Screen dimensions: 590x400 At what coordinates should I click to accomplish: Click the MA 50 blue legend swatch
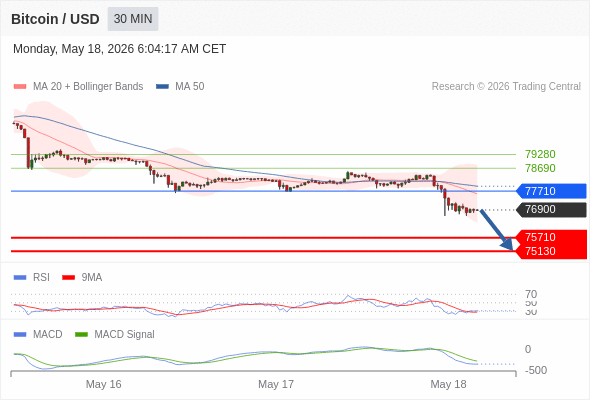coord(162,87)
